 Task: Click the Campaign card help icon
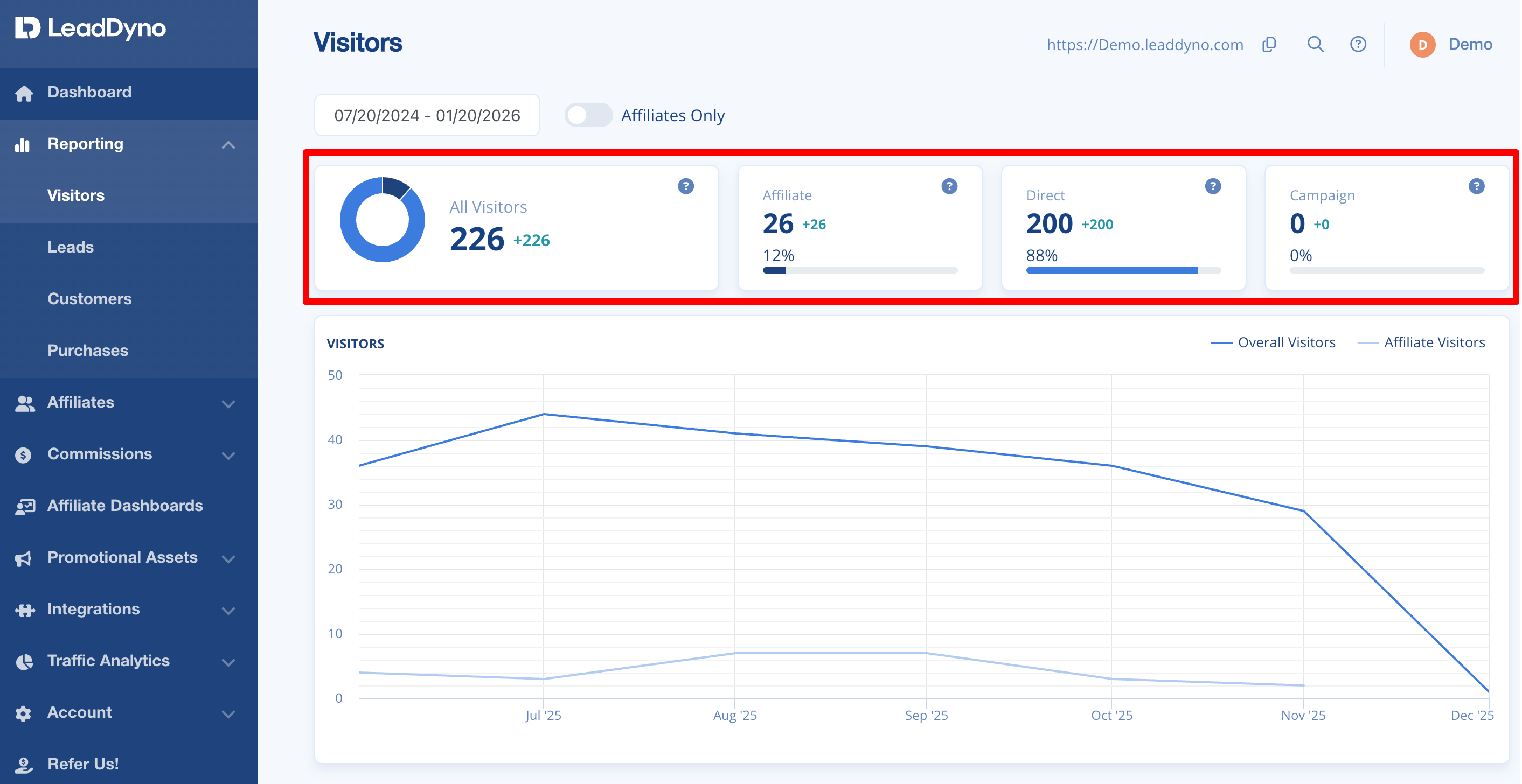coord(1476,186)
